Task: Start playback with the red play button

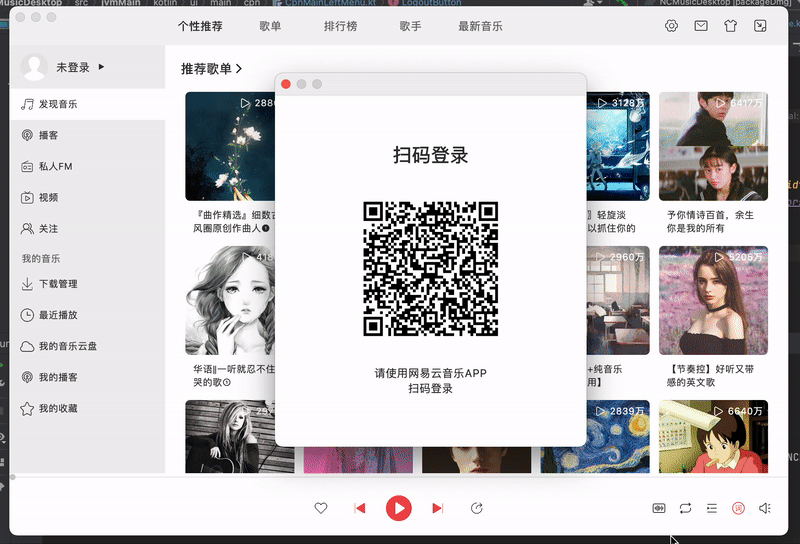Action: click(398, 508)
